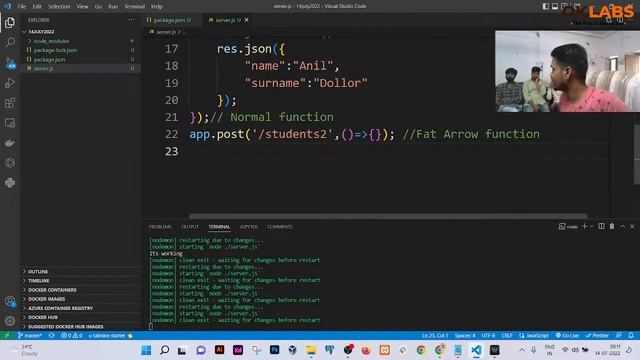
Task: Open the View menu
Action: (x=82, y=7)
